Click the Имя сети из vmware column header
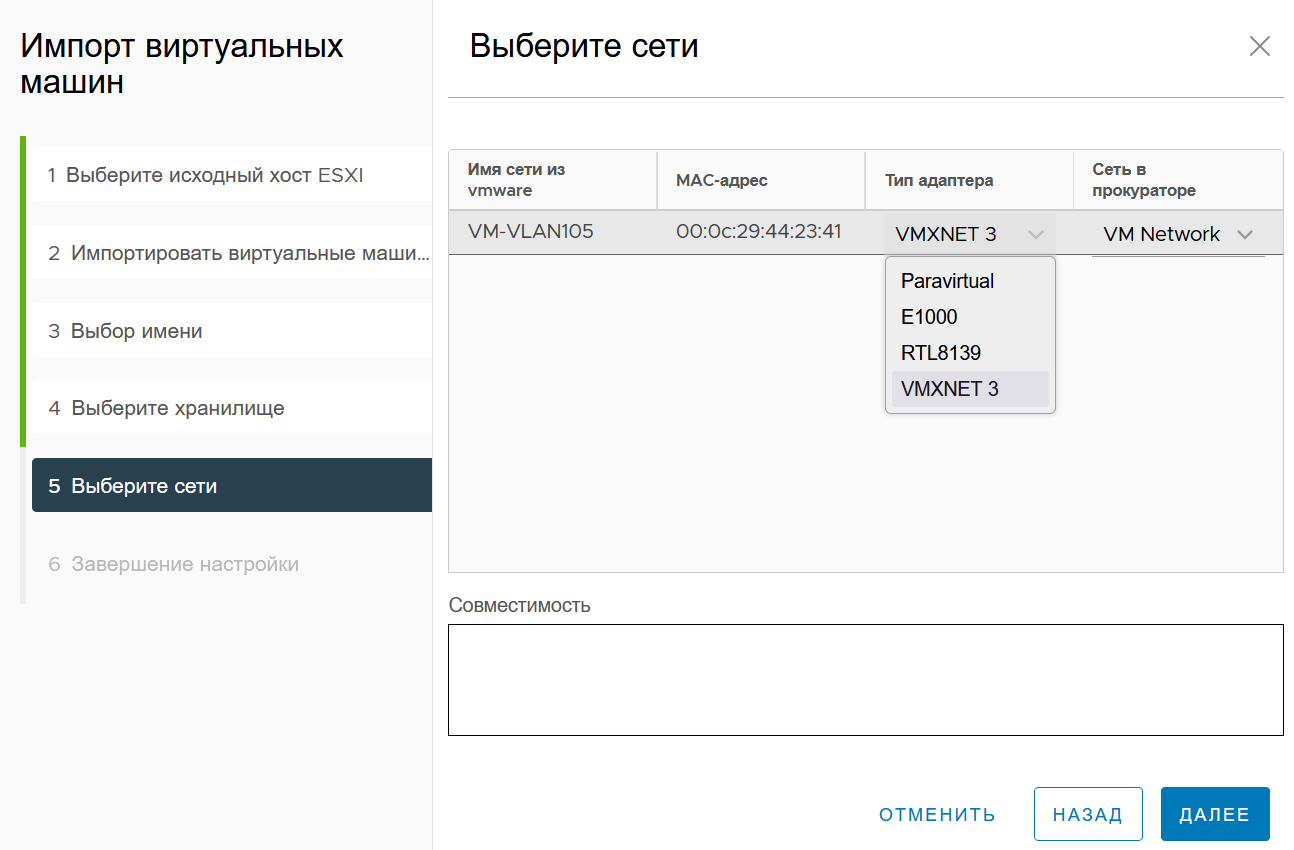 tap(552, 180)
